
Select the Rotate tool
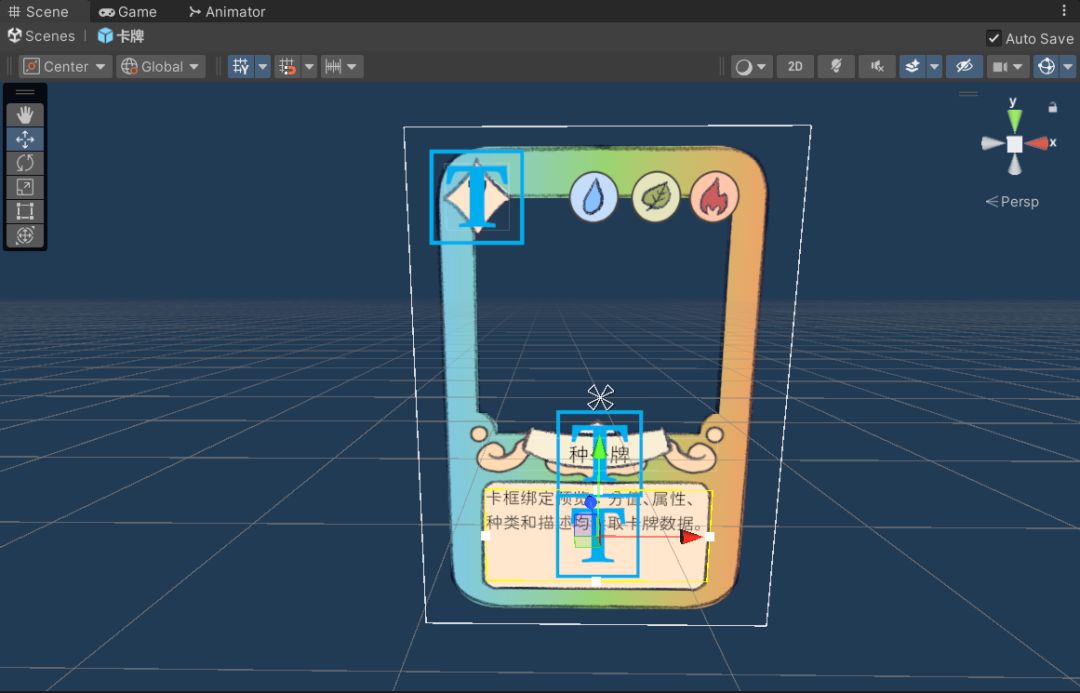pyautogui.click(x=25, y=163)
